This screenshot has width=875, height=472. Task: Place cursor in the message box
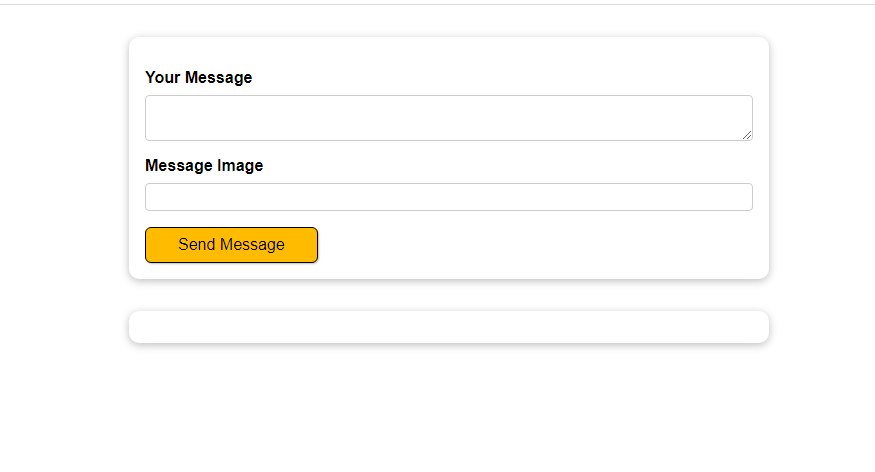tap(448, 118)
